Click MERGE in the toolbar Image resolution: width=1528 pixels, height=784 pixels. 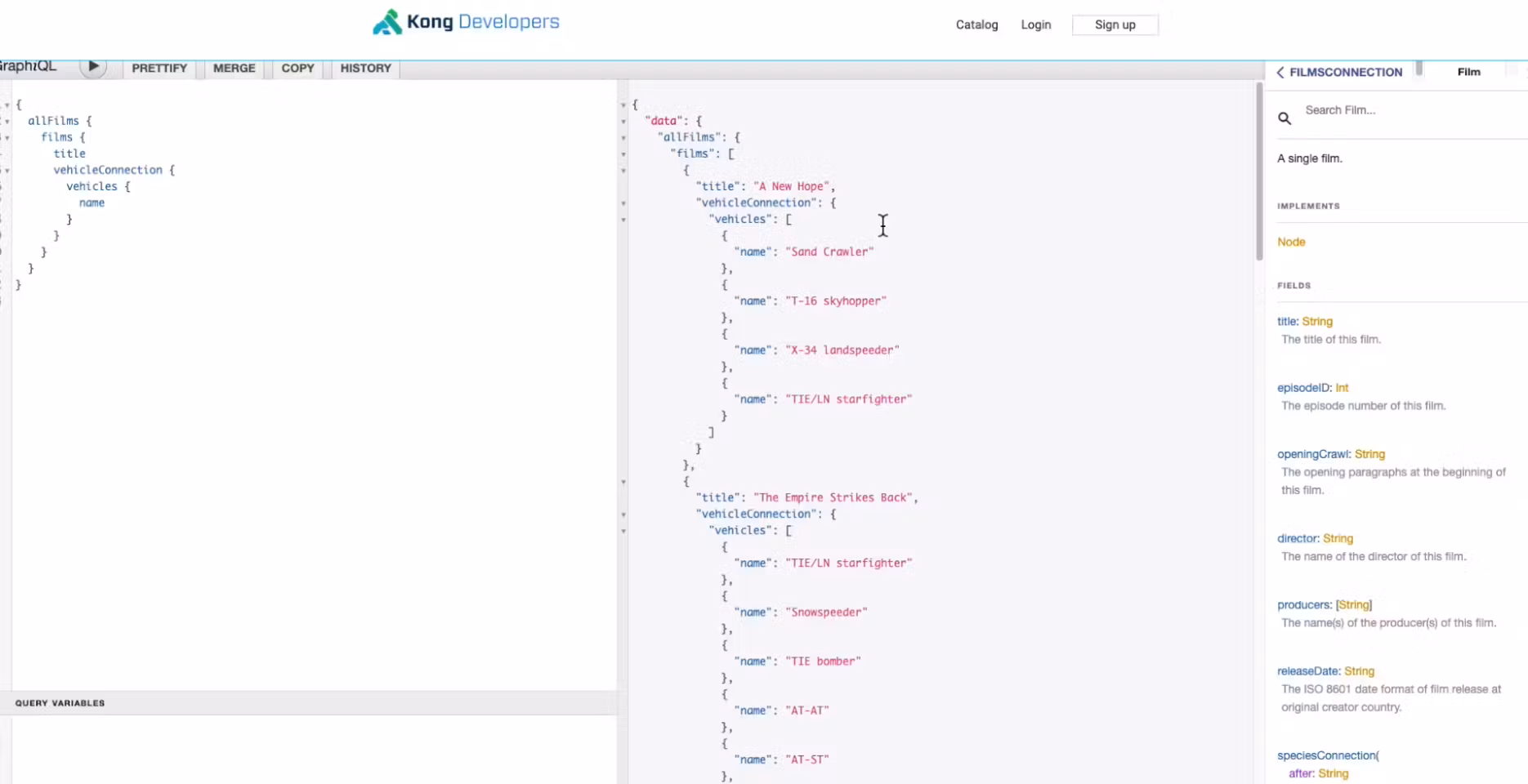[x=234, y=68]
